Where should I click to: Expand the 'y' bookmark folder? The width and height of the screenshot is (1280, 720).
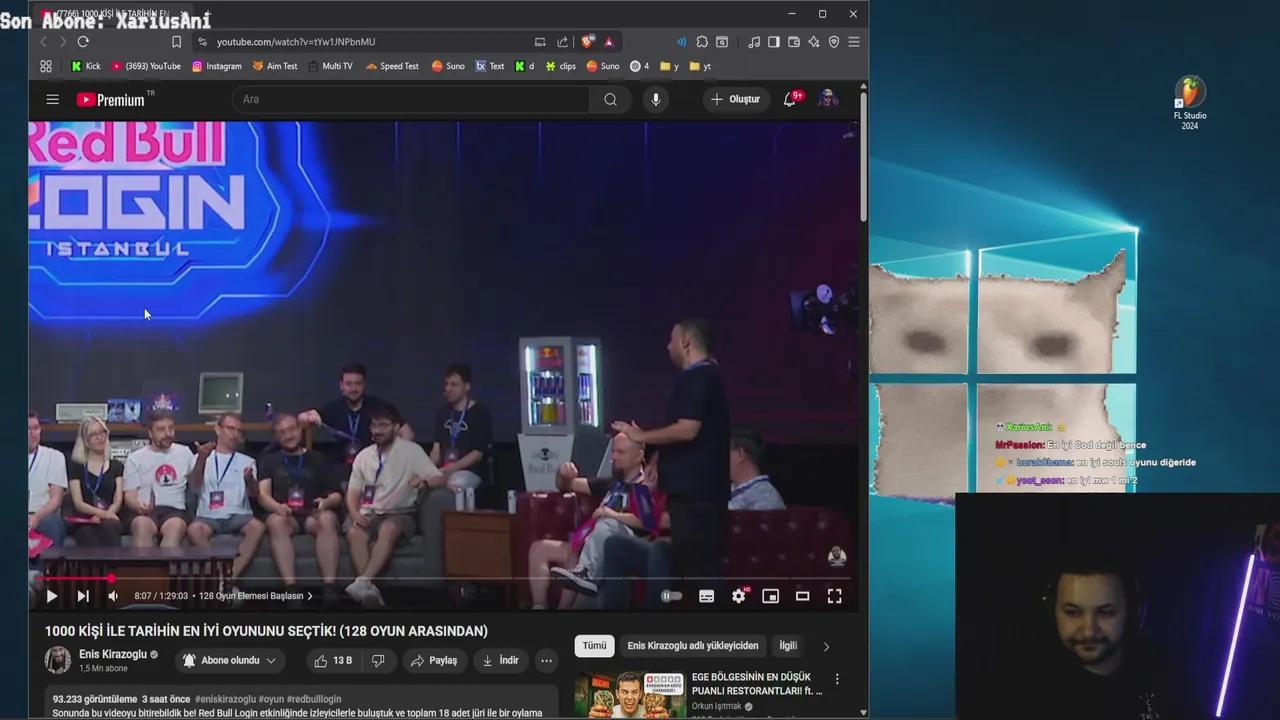[x=669, y=66]
